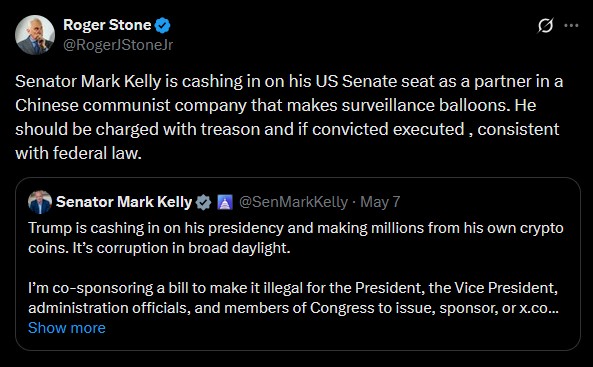Open the truncated x.co link

pyautogui.click(x=539, y=308)
